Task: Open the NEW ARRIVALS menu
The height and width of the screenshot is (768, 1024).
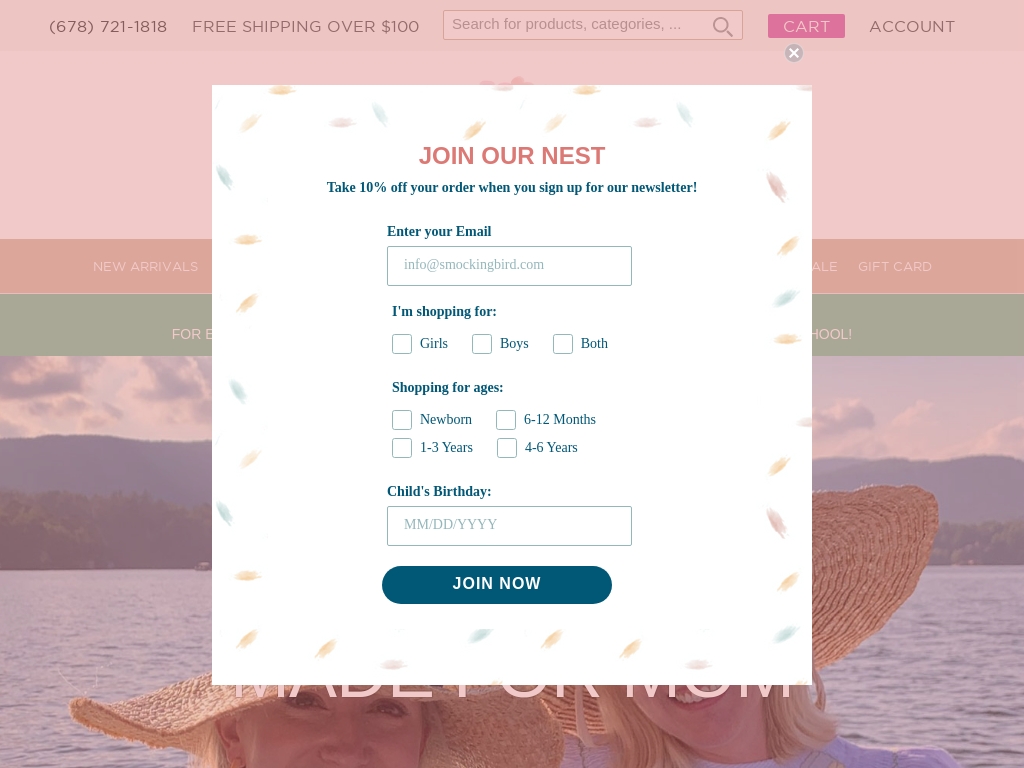Action: point(145,266)
